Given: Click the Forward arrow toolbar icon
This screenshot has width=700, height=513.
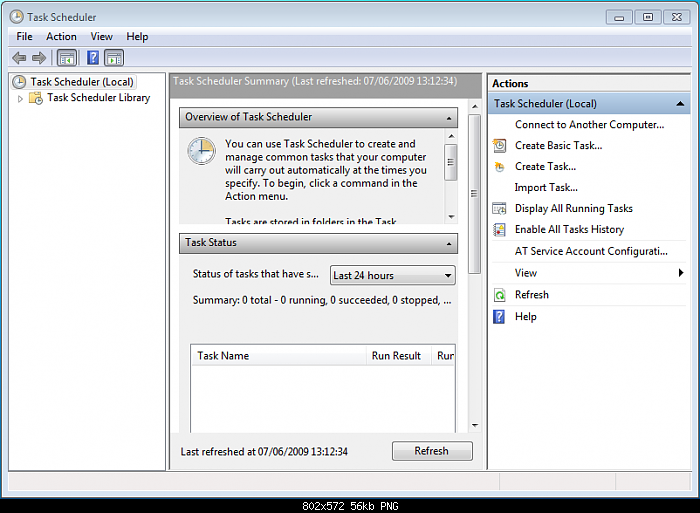Looking at the screenshot, I should tap(39, 58).
